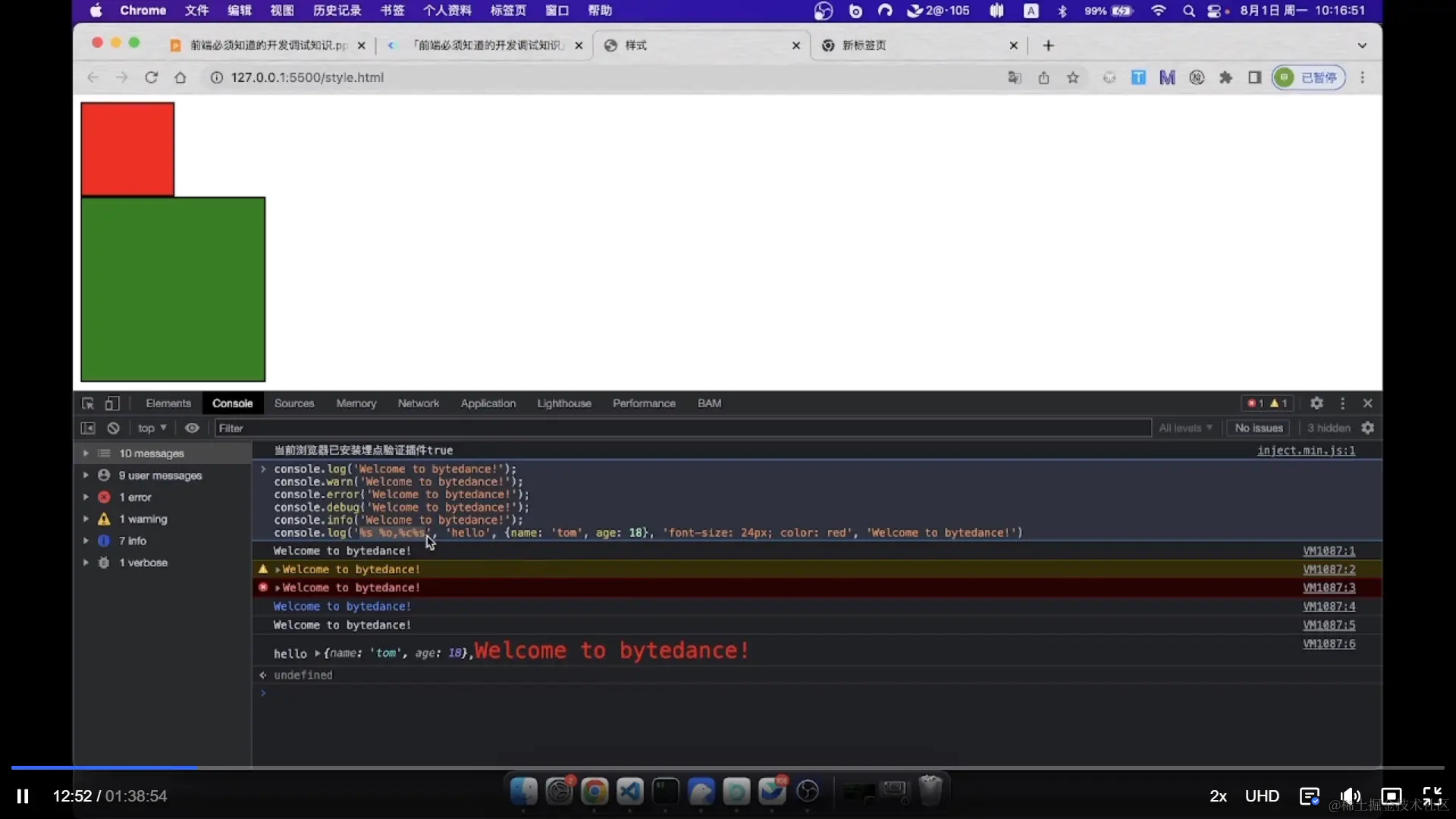Viewport: 1456px width, 819px height.
Task: Click the inspect element picker icon
Action: coord(88,403)
